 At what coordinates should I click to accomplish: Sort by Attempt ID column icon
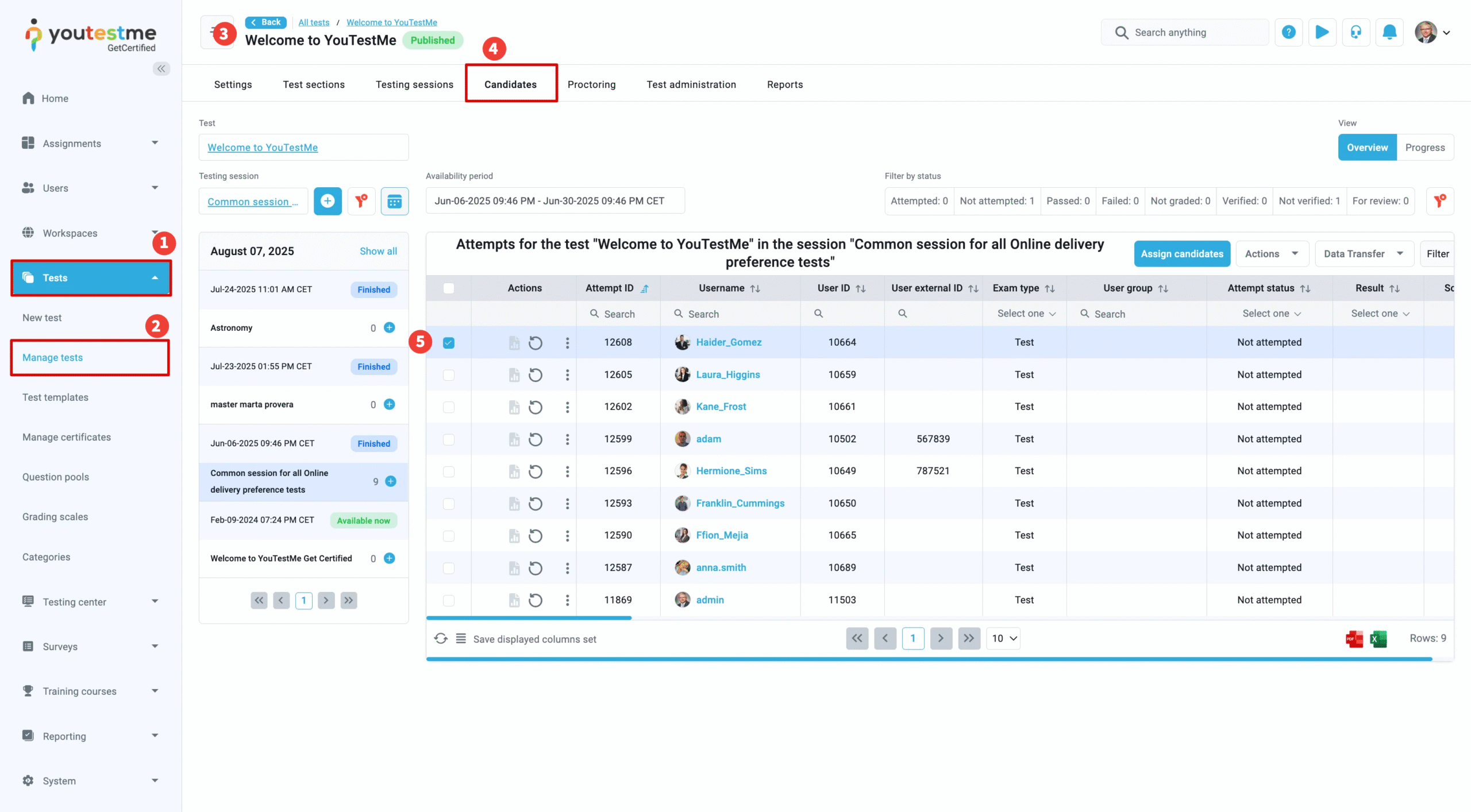(x=645, y=289)
